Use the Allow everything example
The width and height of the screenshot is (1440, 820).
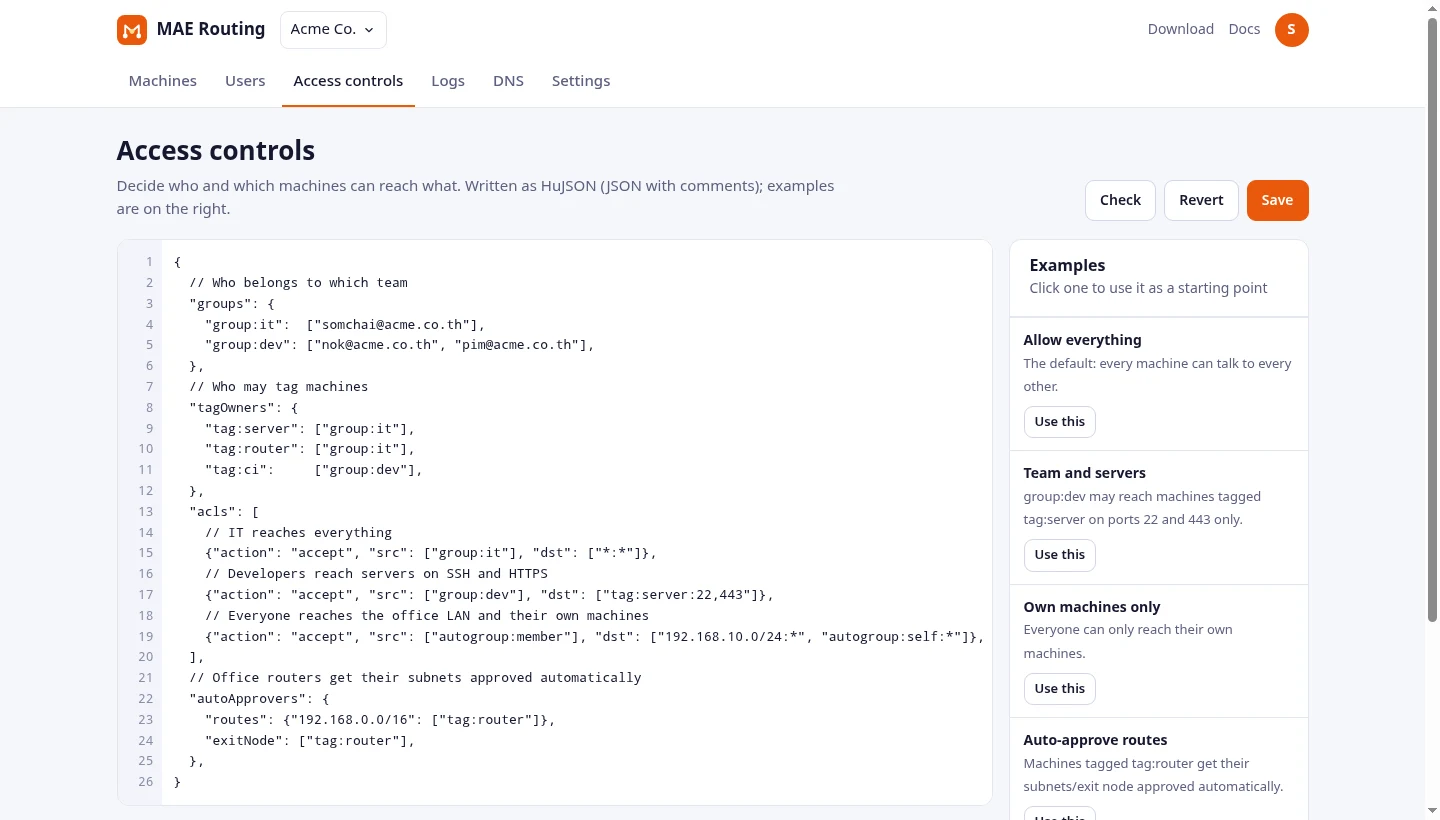[1059, 422]
